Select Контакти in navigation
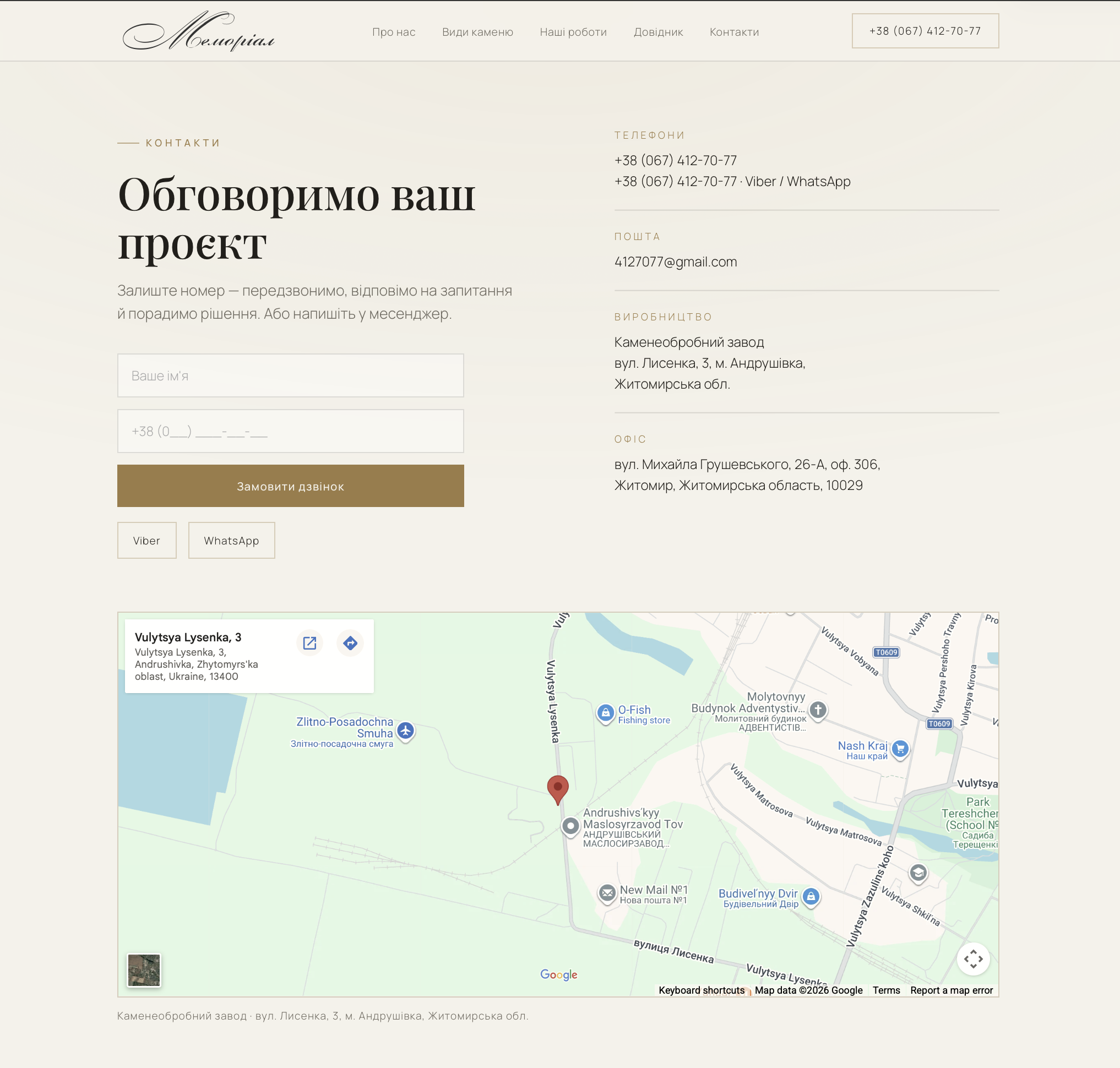The height and width of the screenshot is (1068, 1120). [x=734, y=32]
